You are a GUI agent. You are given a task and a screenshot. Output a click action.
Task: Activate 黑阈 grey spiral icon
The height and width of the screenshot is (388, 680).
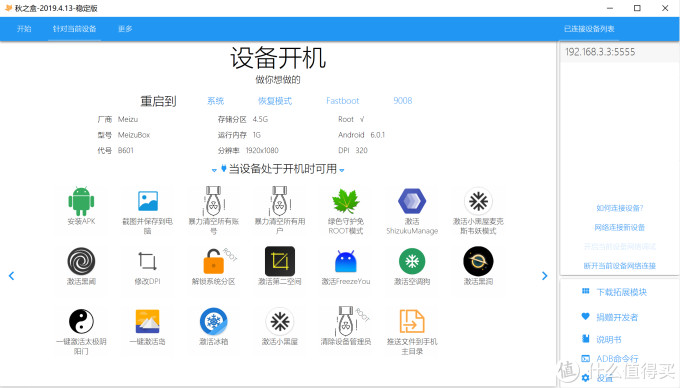[81, 261]
